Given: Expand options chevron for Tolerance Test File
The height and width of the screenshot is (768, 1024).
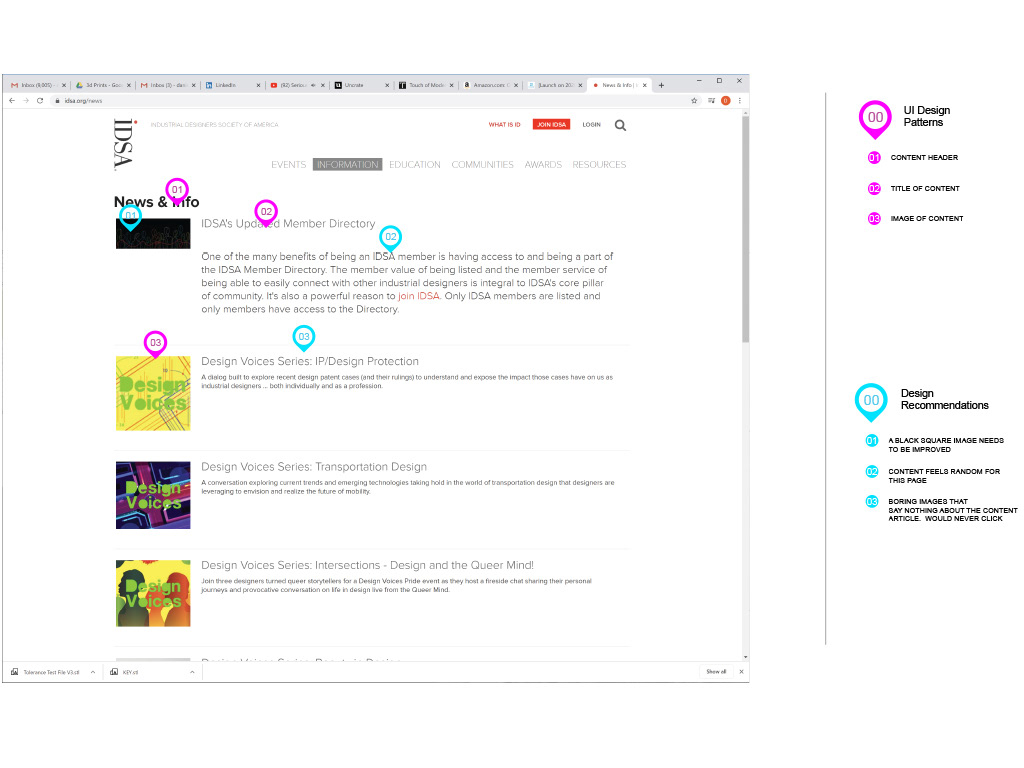Looking at the screenshot, I should pyautogui.click(x=93, y=672).
